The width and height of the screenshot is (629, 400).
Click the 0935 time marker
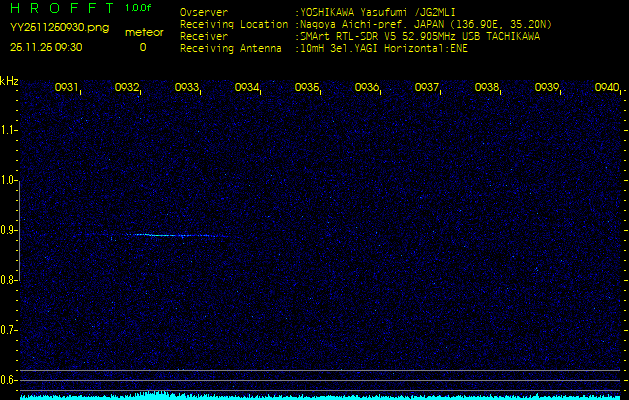click(x=306, y=87)
